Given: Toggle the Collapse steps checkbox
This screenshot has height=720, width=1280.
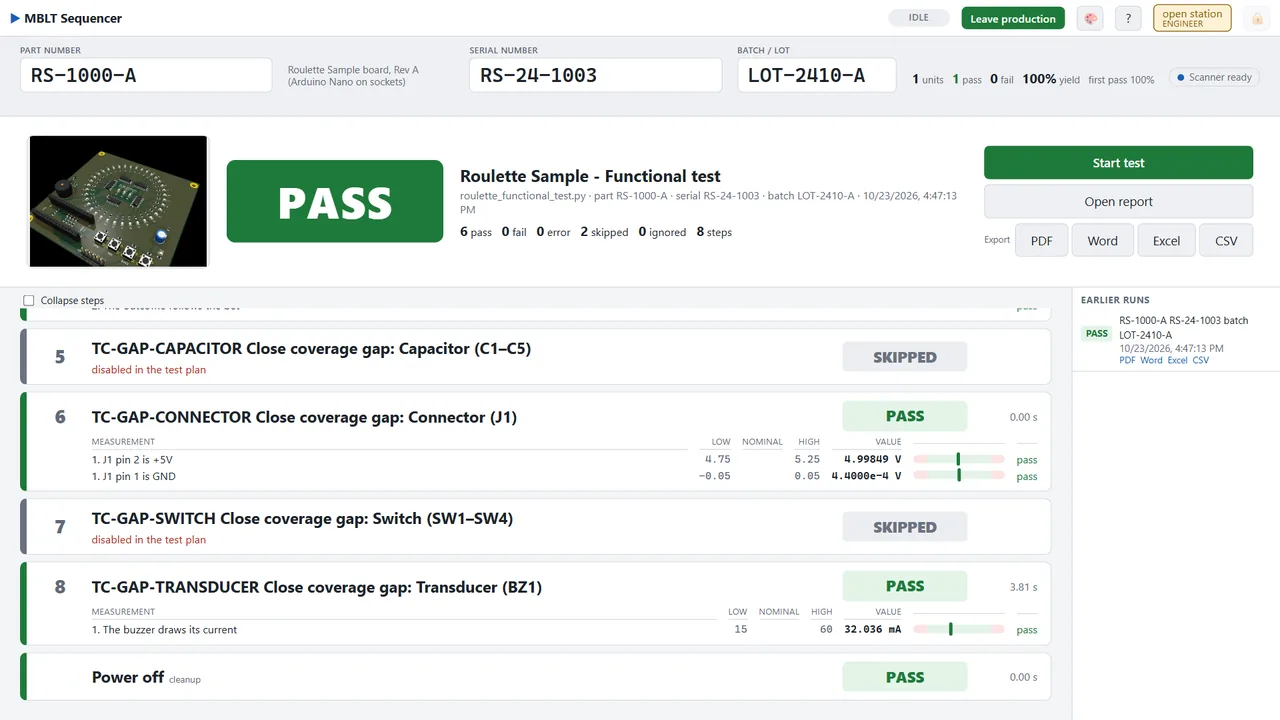Looking at the screenshot, I should 29,300.
